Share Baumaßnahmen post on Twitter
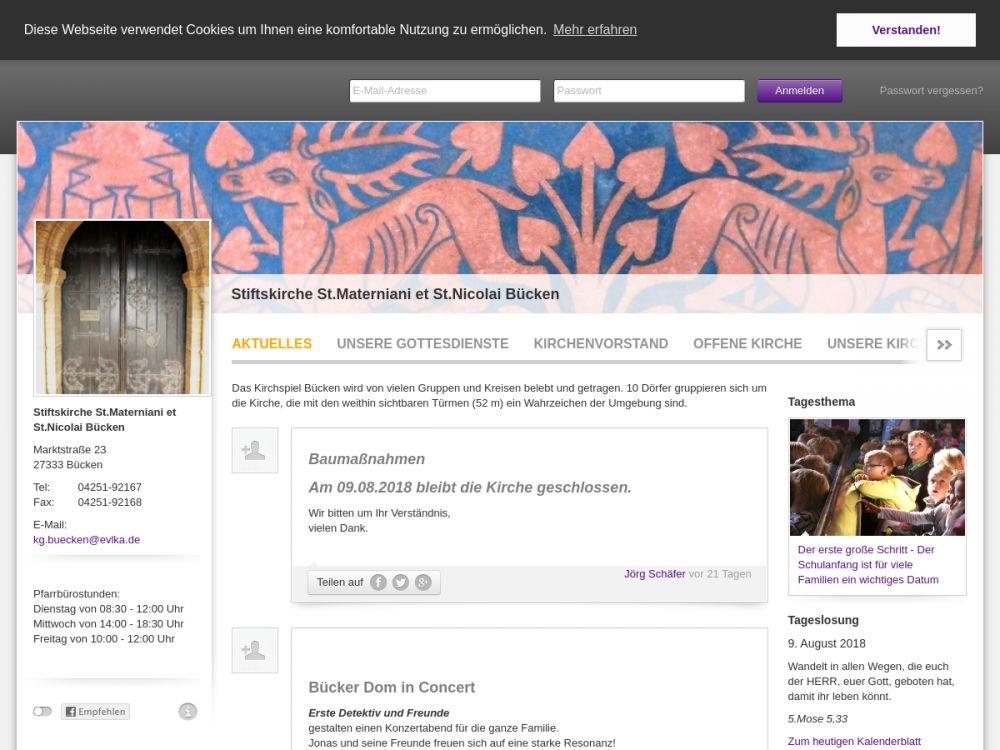Viewport: 1000px width, 750px height. 400,582
